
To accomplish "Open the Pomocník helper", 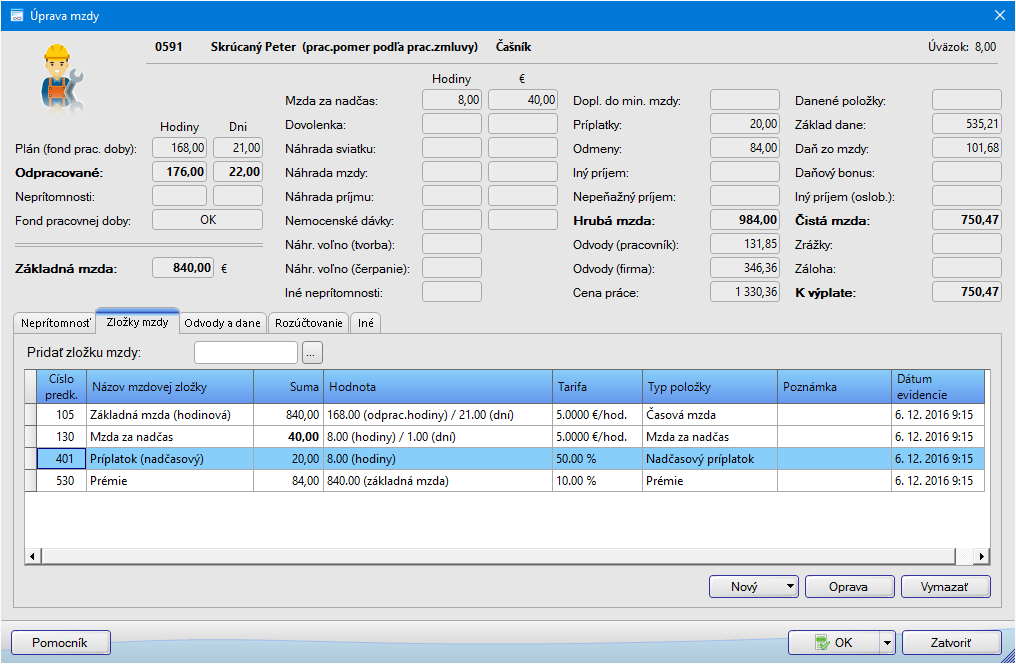I will click(x=60, y=643).
